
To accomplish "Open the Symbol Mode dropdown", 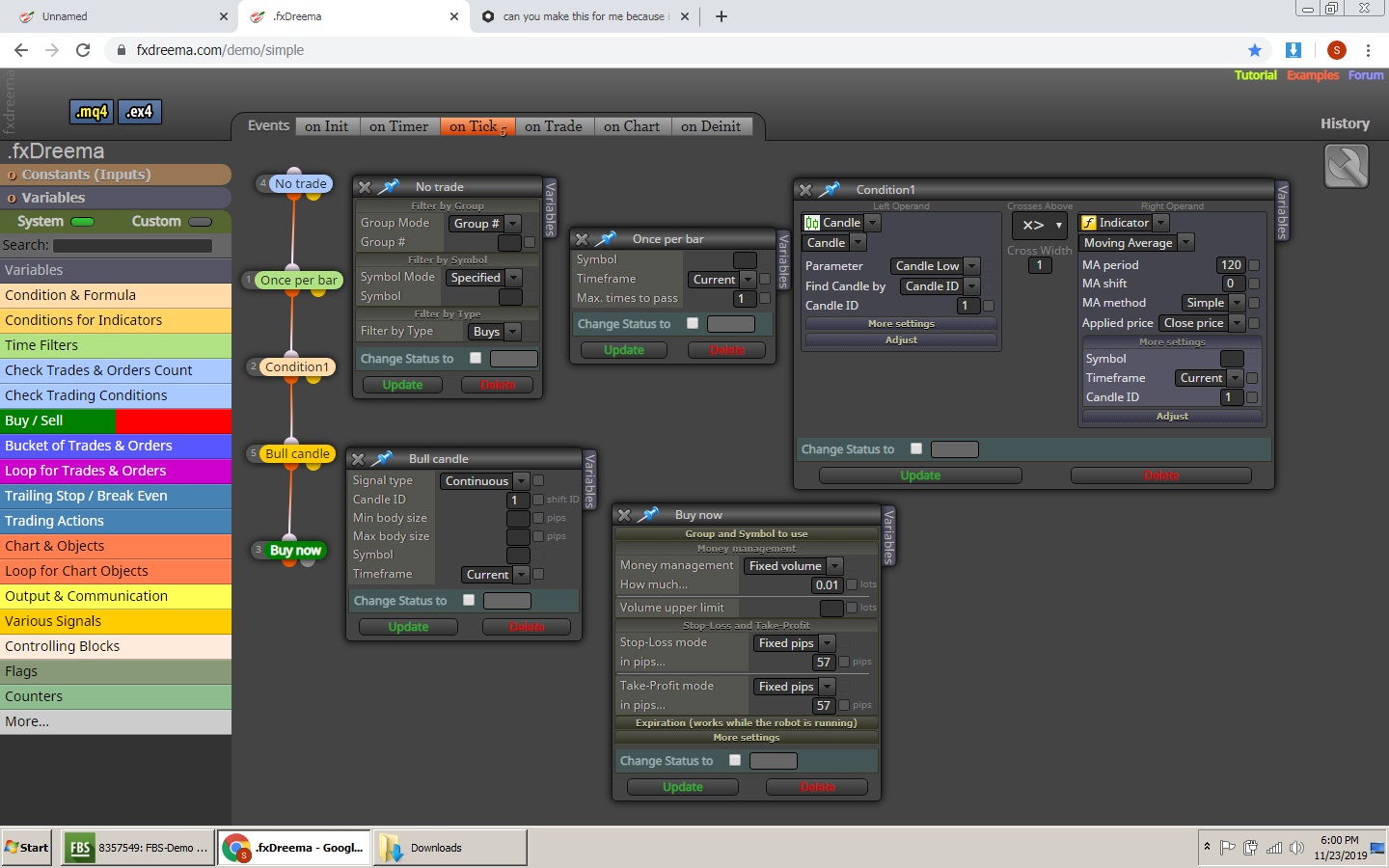I will pos(485,278).
